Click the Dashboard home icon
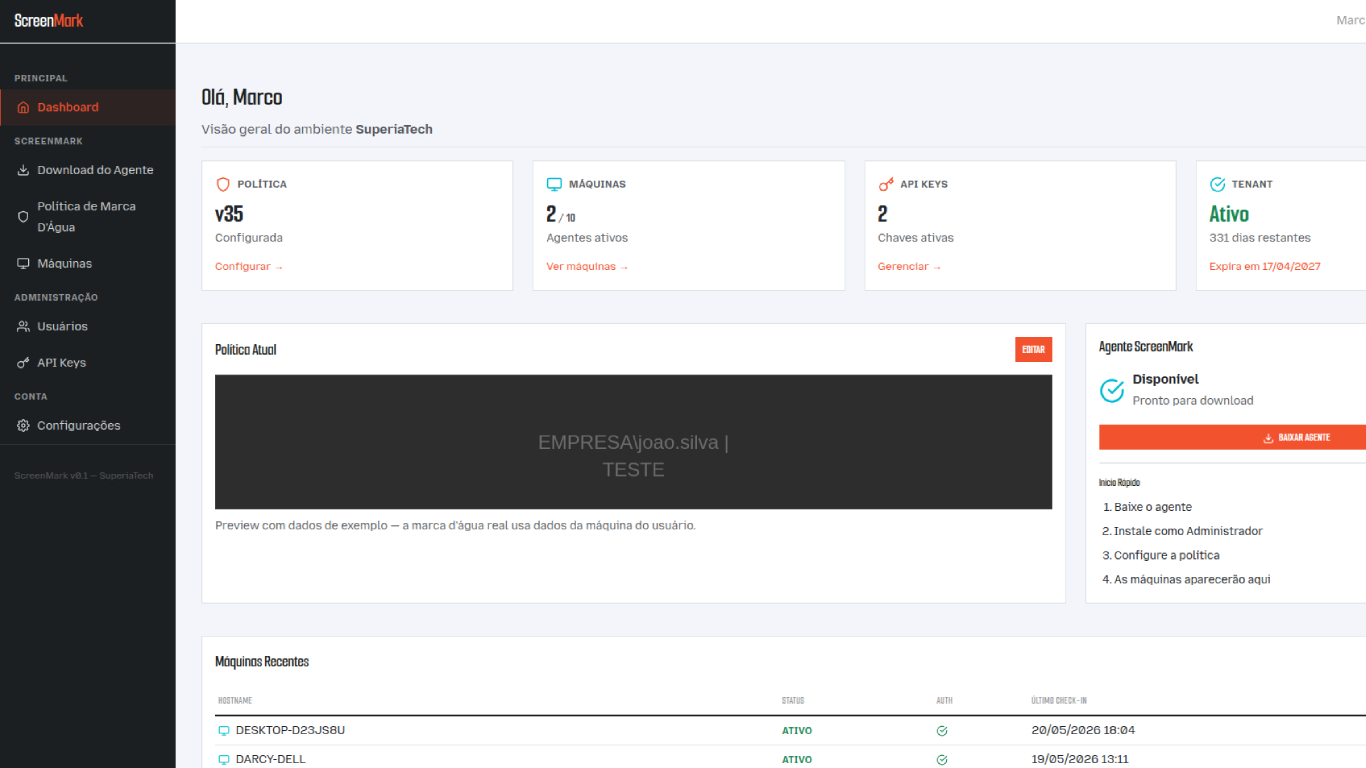Screen dimensions: 1366x768 tap(23, 107)
